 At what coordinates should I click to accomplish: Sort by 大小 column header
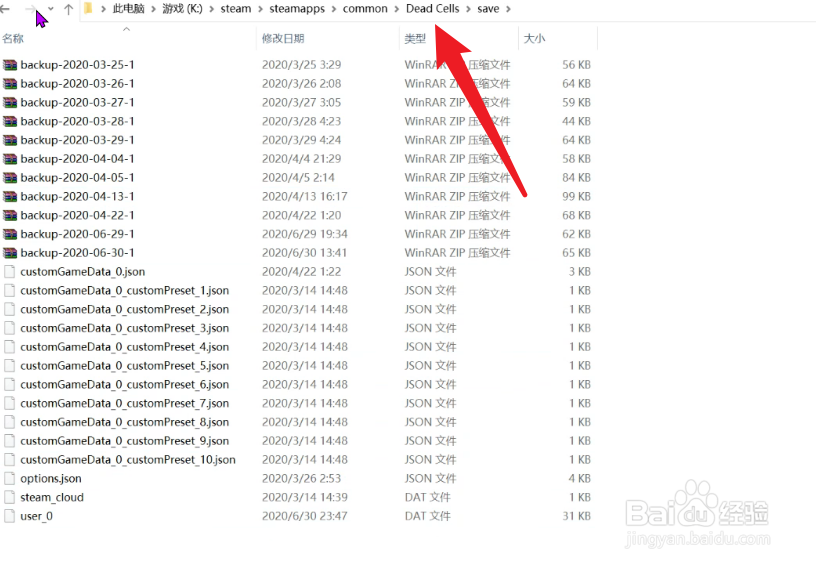[534, 38]
